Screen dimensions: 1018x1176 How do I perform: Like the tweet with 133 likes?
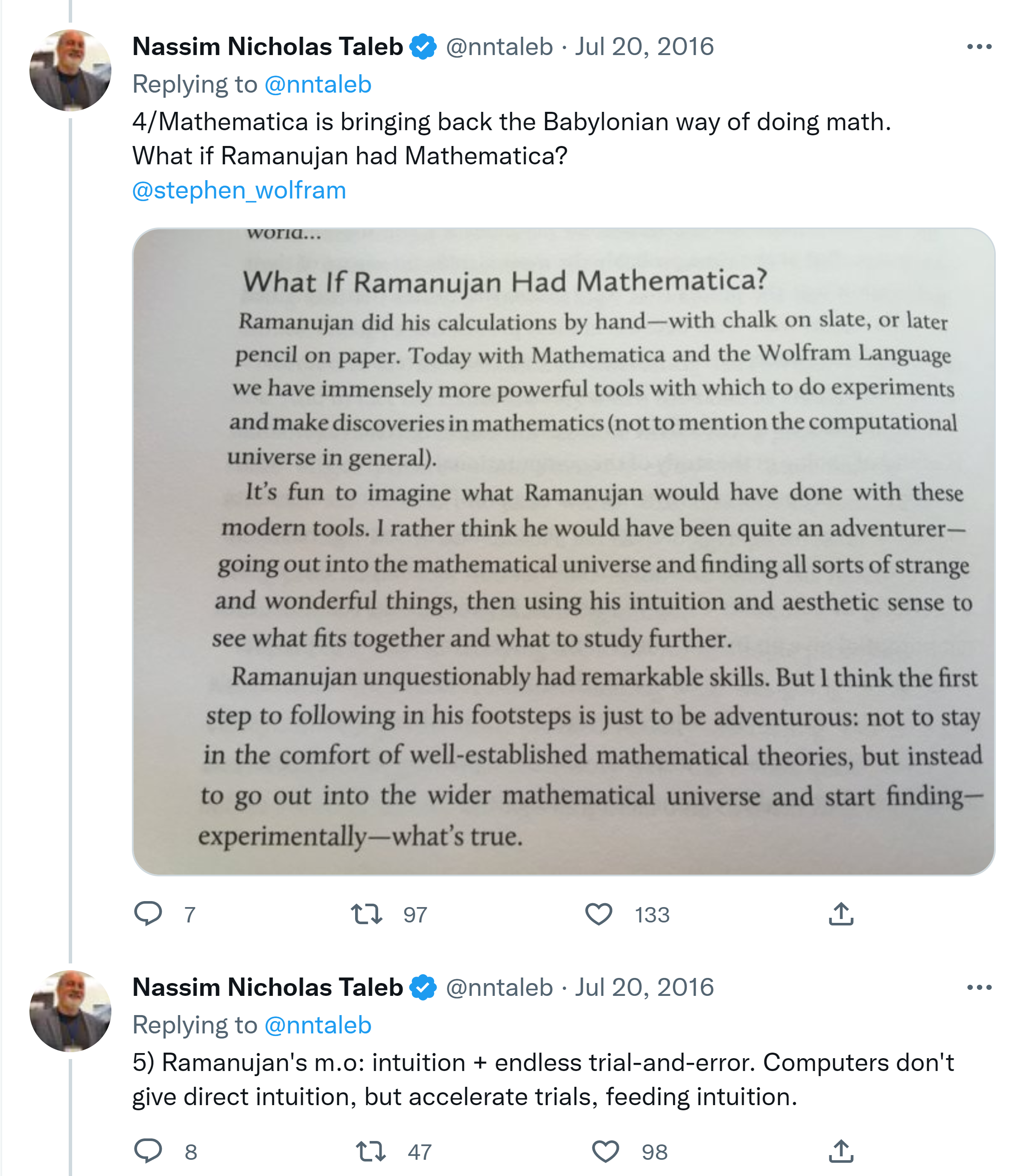599,914
